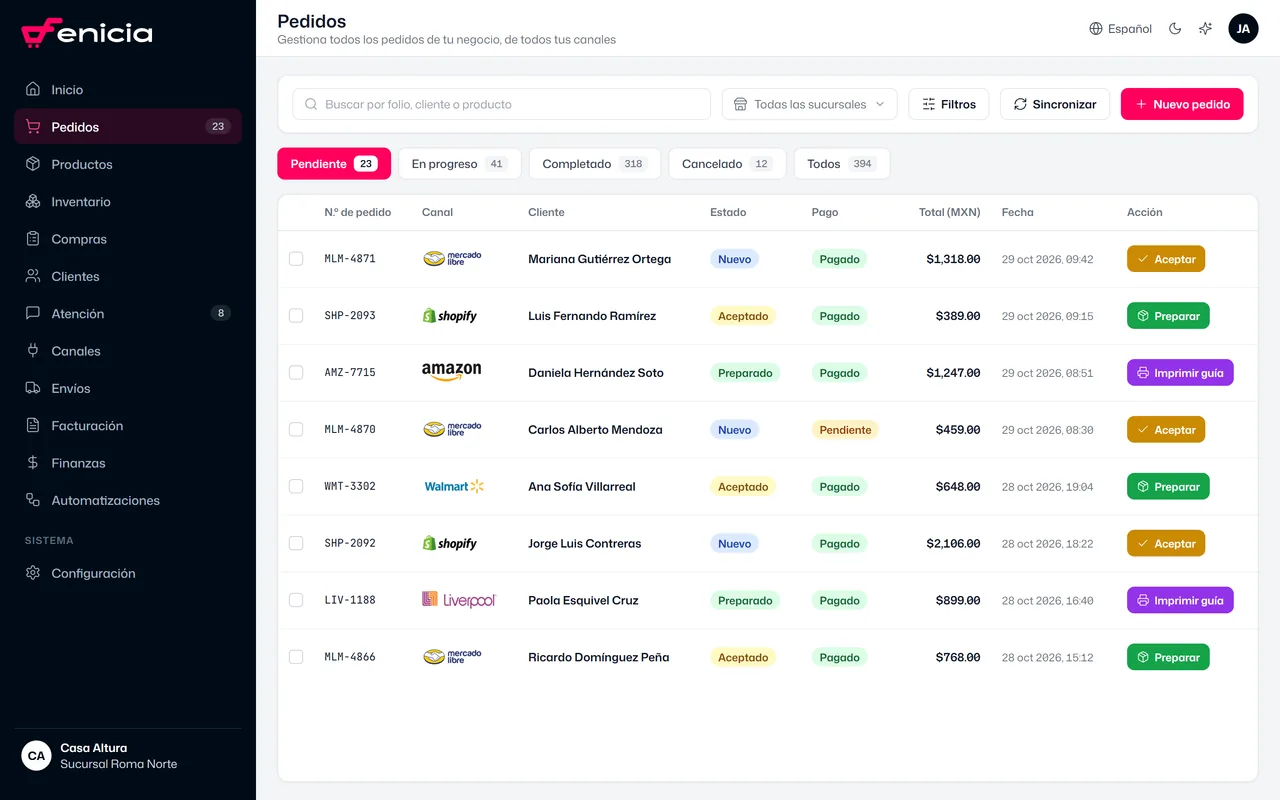Accept the order from Mariana Gutiérrez Ortega
Image resolution: width=1280 pixels, height=800 pixels.
click(x=1166, y=259)
